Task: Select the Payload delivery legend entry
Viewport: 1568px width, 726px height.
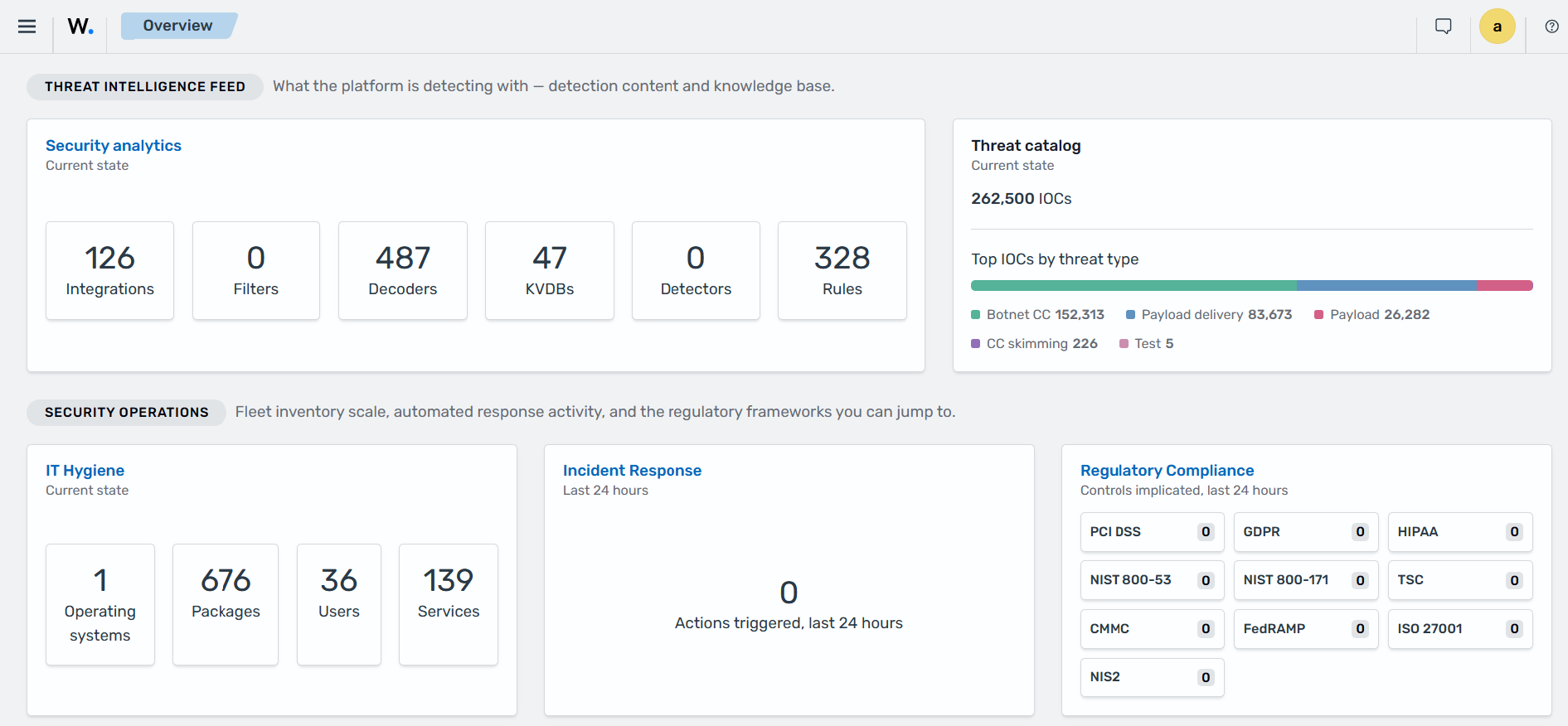Action: point(1209,315)
